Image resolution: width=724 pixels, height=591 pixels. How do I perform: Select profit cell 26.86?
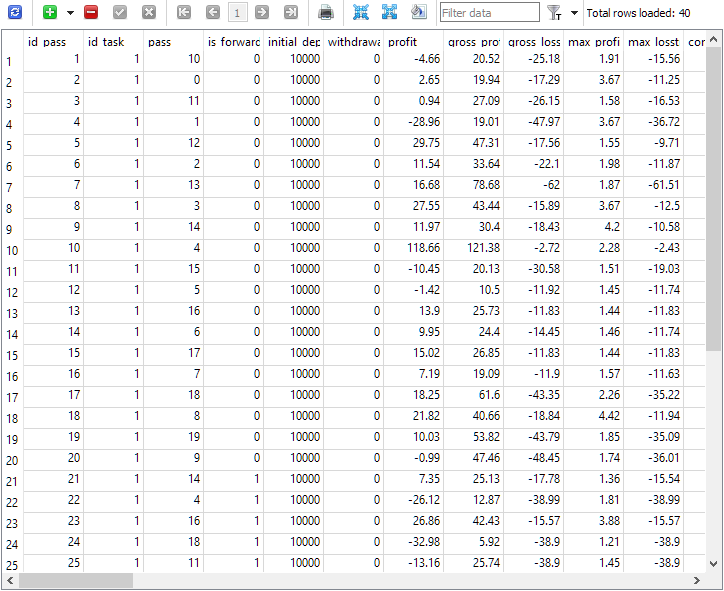(x=413, y=521)
